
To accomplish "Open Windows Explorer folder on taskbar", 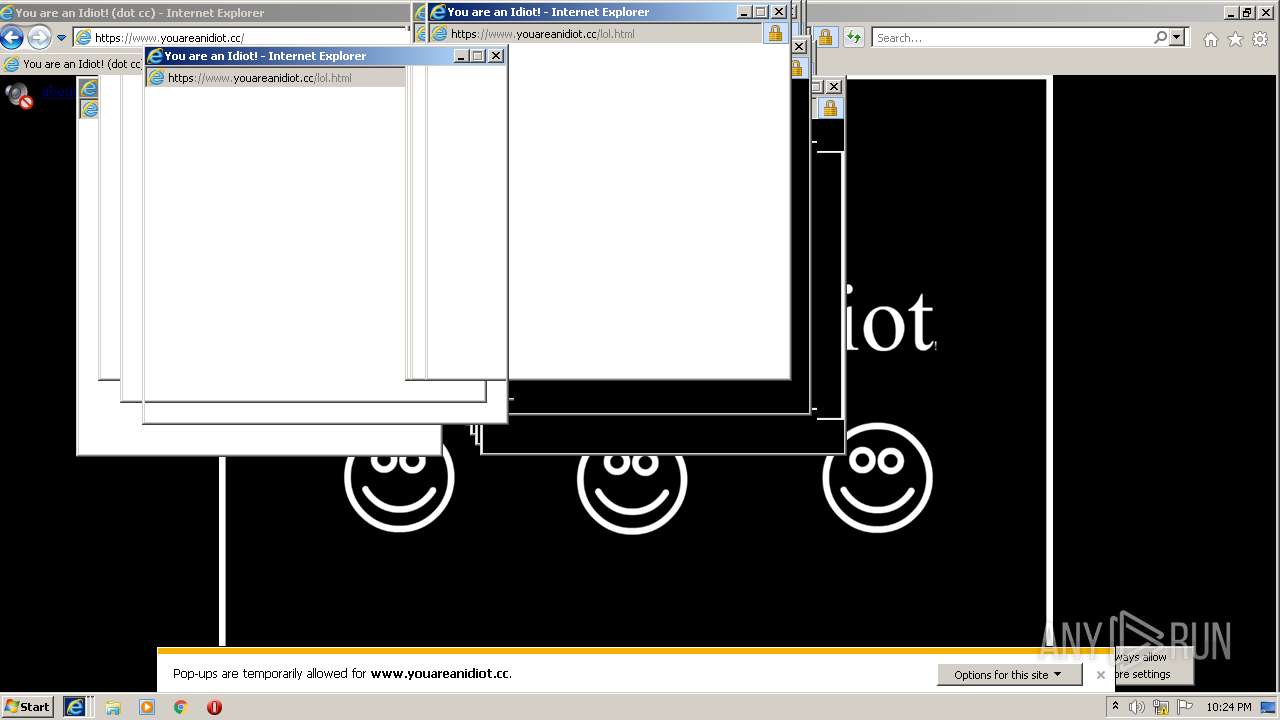I will [x=113, y=707].
